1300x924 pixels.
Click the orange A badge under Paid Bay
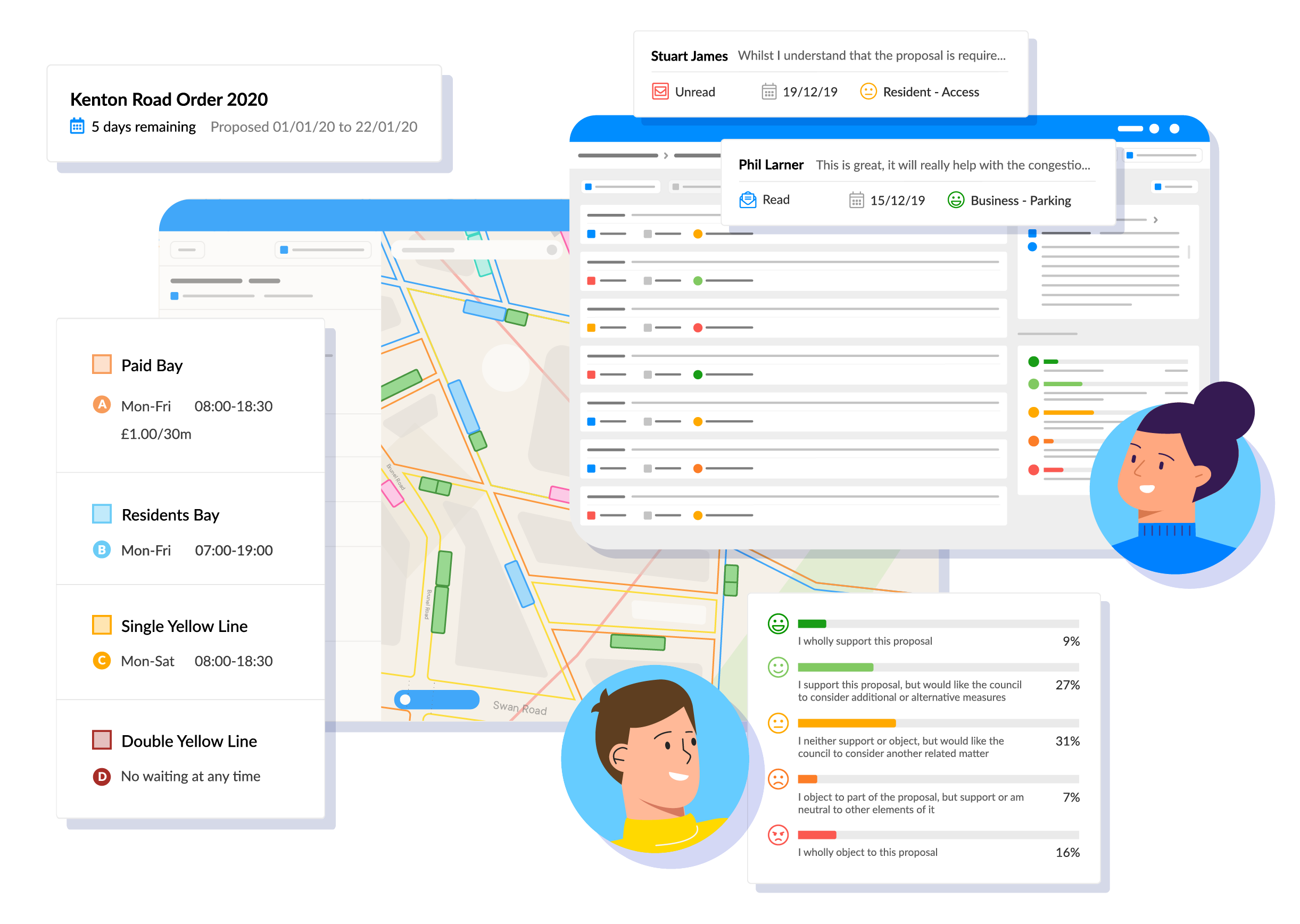point(101,404)
